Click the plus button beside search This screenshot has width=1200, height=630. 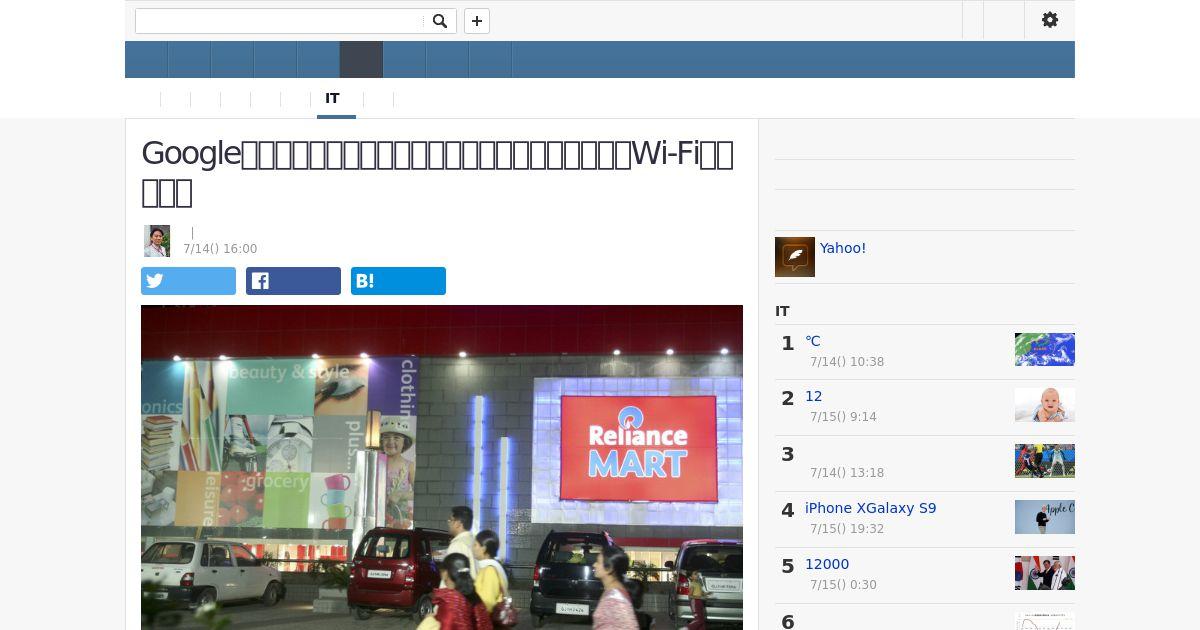pyautogui.click(x=477, y=21)
